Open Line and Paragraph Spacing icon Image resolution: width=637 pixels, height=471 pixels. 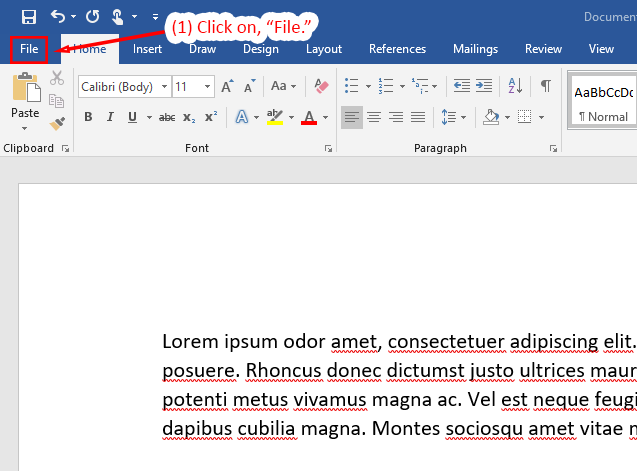(x=449, y=117)
